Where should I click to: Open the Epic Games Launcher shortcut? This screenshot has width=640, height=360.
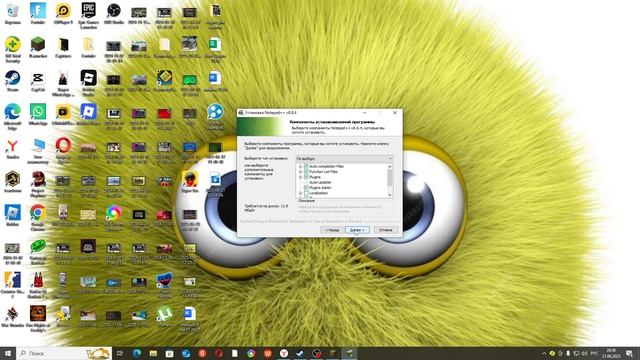[x=88, y=15]
